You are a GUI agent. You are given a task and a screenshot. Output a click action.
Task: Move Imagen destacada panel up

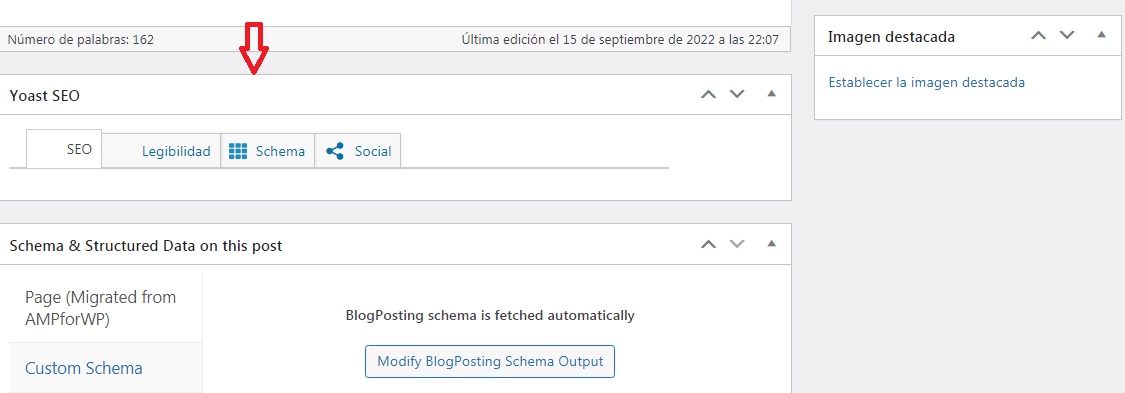[1038, 36]
